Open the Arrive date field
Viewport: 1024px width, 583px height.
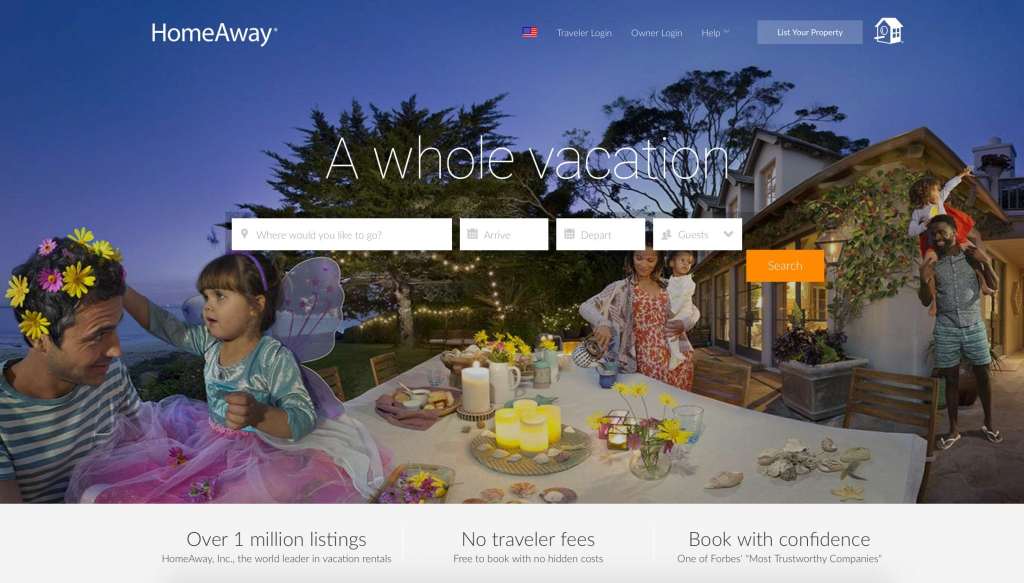coord(504,234)
